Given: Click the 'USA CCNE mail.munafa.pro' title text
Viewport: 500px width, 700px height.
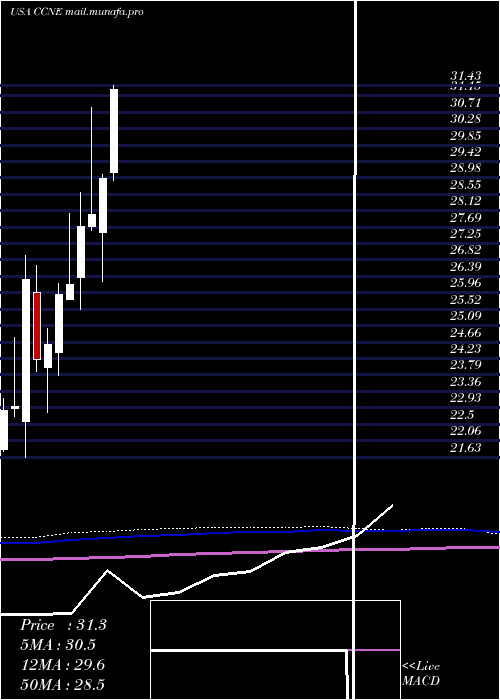Looking at the screenshot, I should point(77,12).
